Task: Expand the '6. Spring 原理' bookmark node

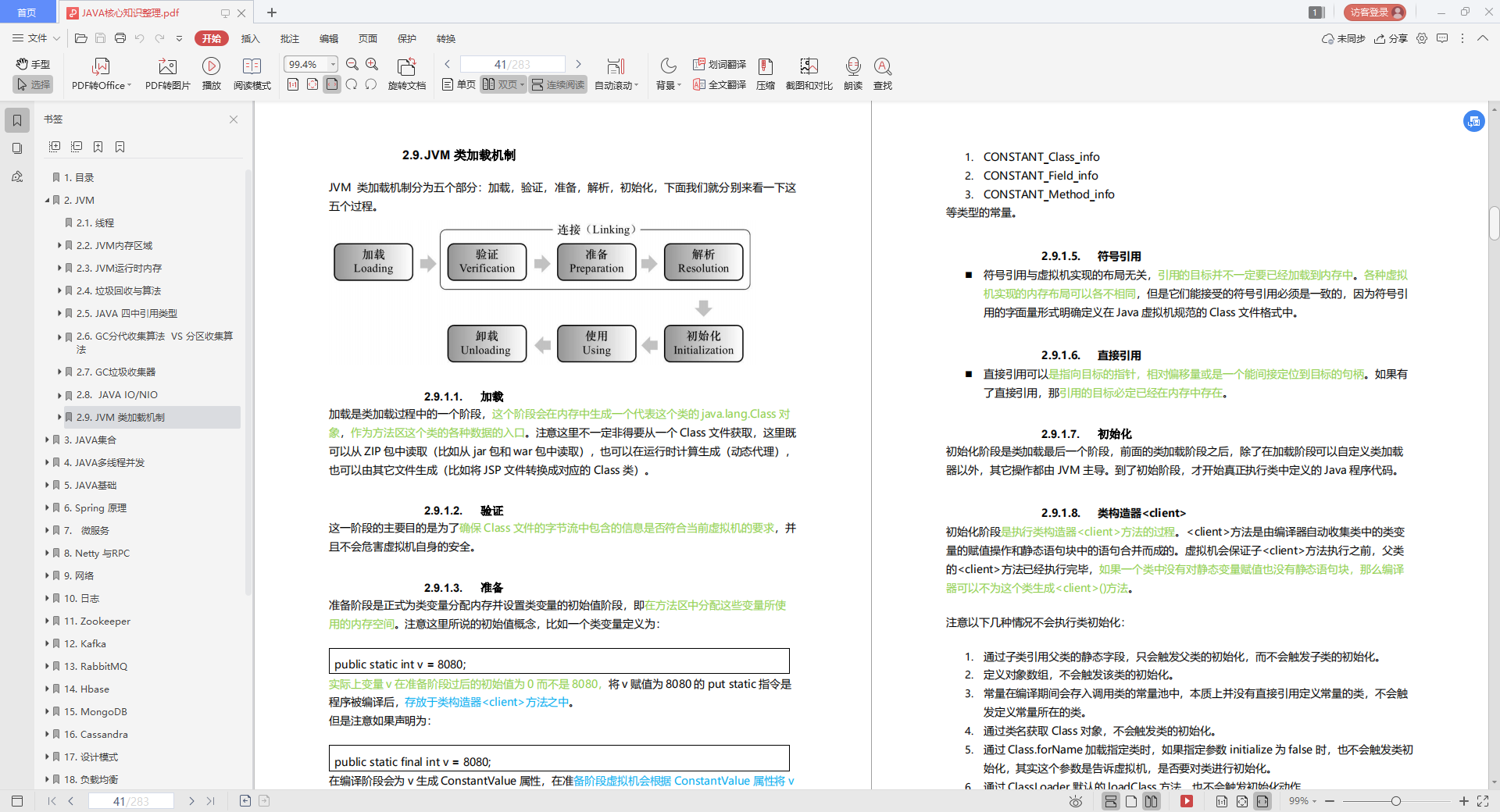Action: coord(47,507)
